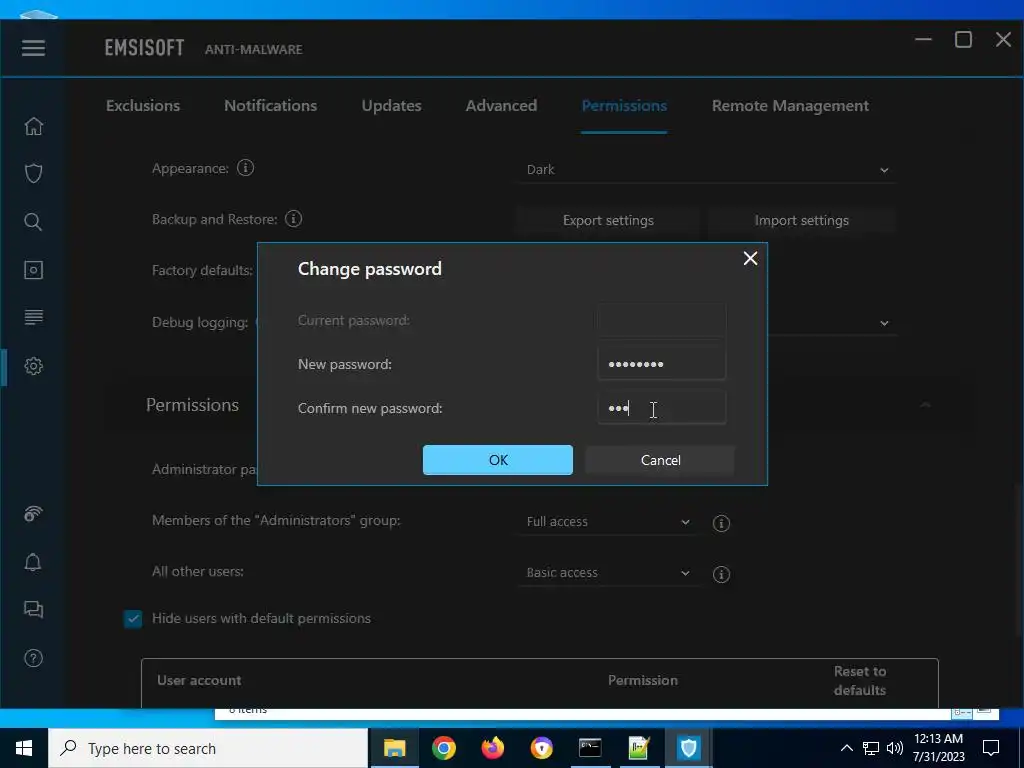Image resolution: width=1024 pixels, height=768 pixels.
Task: Switch to the Remote Management tab
Action: [x=790, y=106]
